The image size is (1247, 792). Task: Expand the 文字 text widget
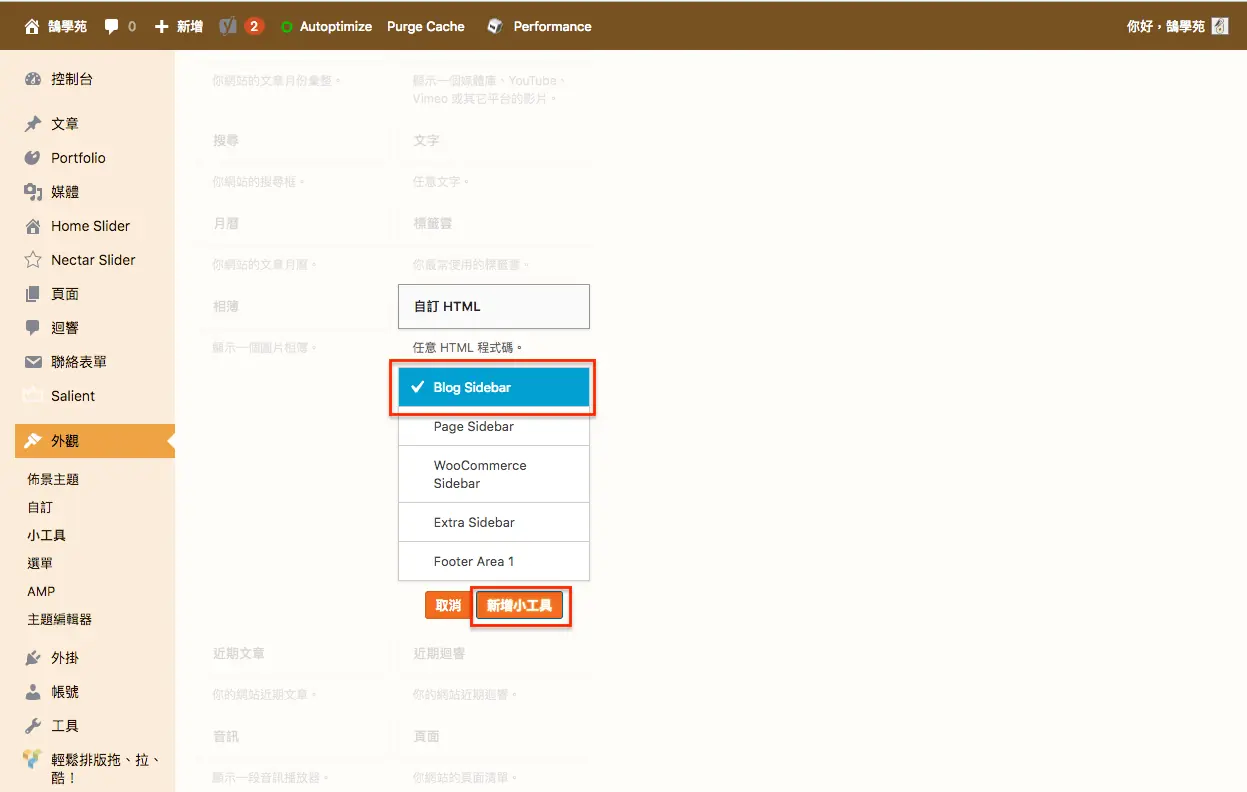(x=494, y=141)
